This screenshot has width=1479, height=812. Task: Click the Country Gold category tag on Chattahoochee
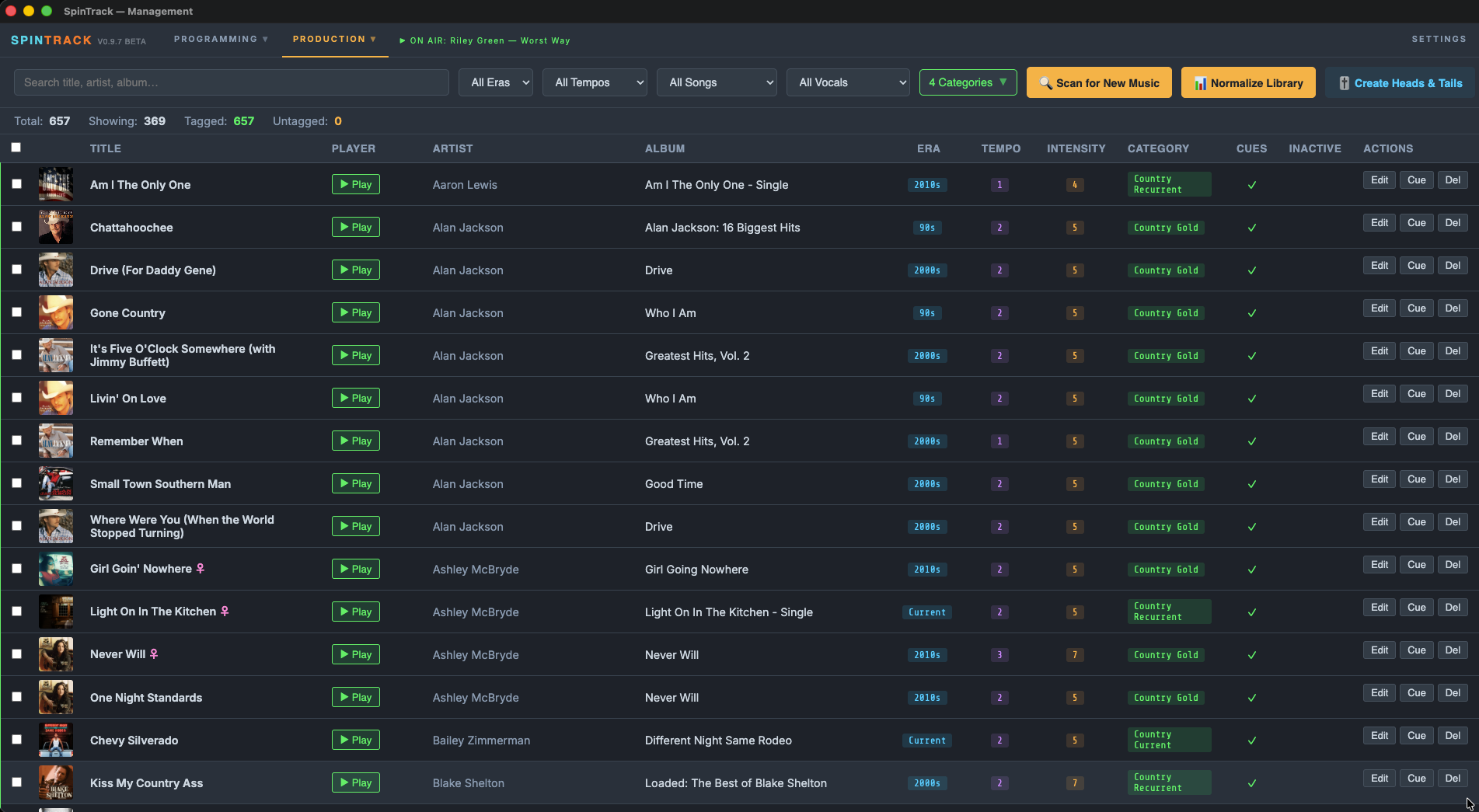pos(1166,228)
